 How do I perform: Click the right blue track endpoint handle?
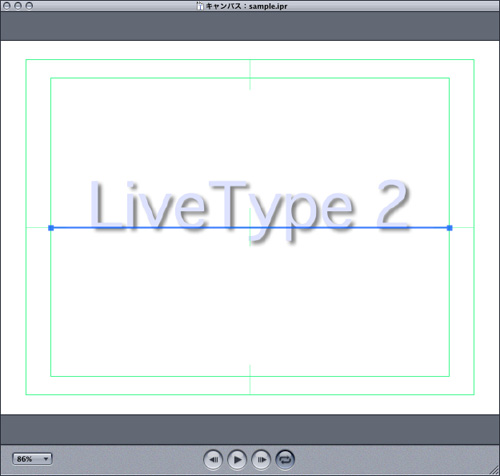[x=450, y=228]
